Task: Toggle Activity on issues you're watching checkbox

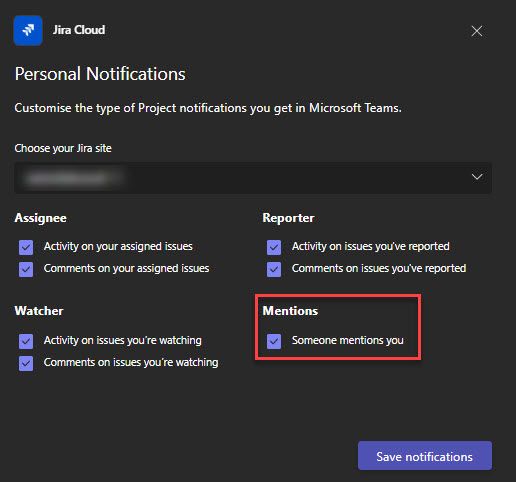Action: (26, 341)
